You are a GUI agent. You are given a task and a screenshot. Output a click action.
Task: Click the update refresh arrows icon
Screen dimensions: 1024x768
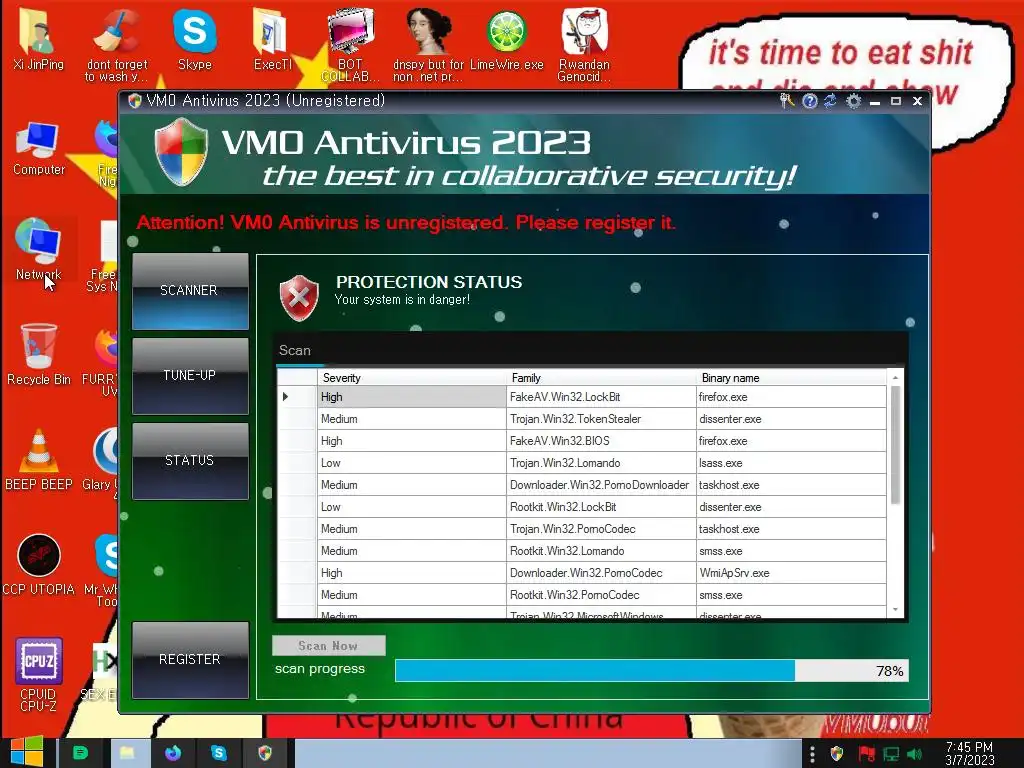pos(831,101)
